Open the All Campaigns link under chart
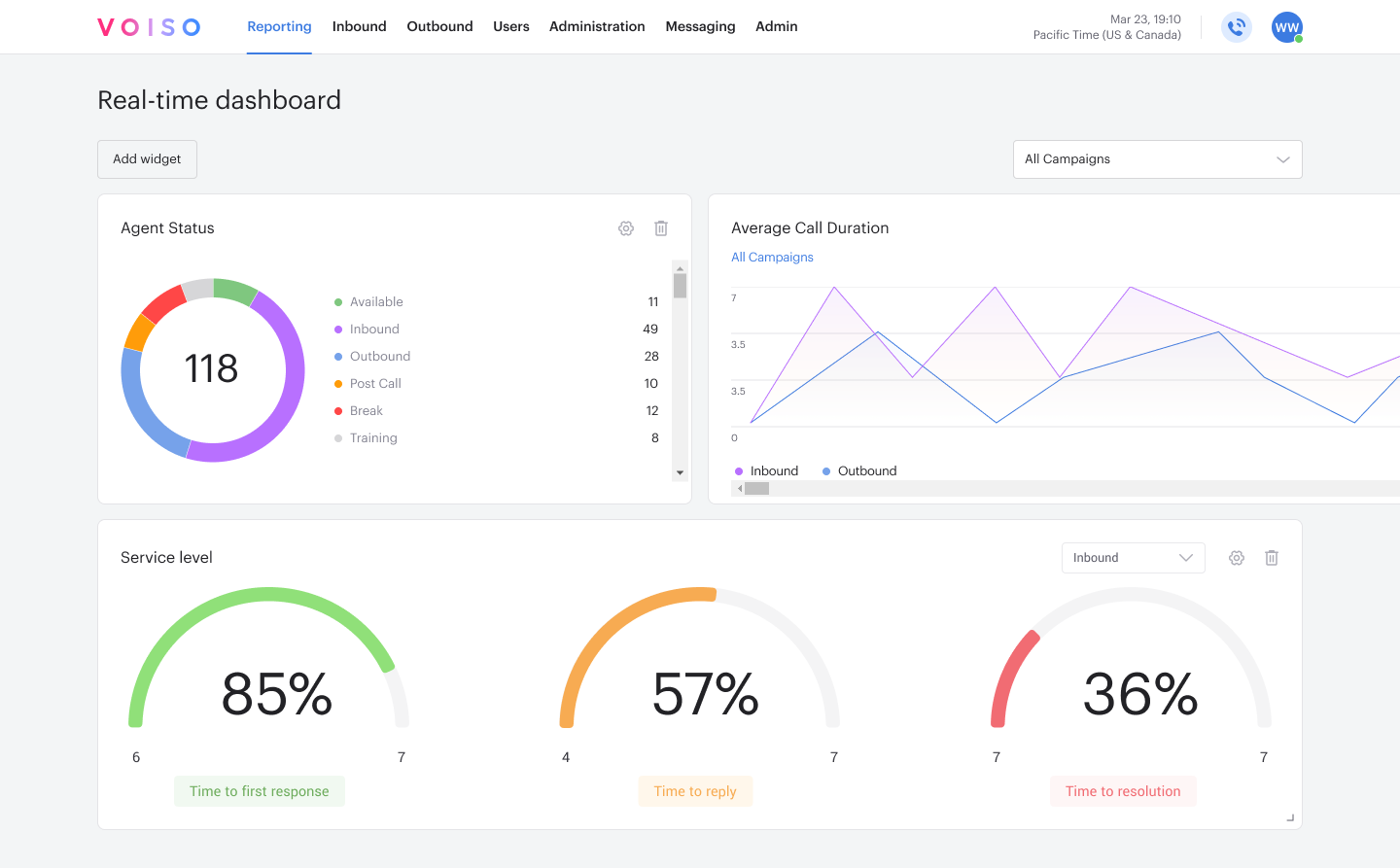Image resolution: width=1400 pixels, height=868 pixels. click(x=772, y=258)
